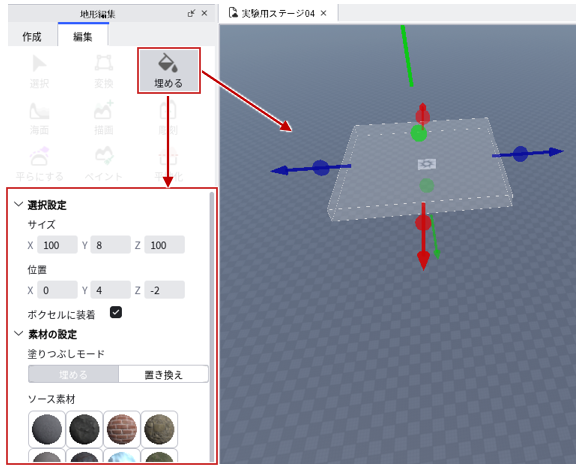Pop out the 地形編集 panel
578x469 pixels.
tap(191, 14)
